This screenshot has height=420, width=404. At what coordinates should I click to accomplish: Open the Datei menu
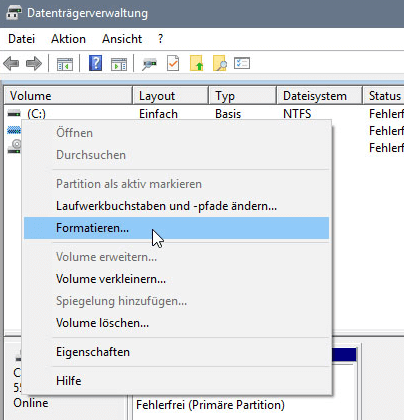coord(21,39)
